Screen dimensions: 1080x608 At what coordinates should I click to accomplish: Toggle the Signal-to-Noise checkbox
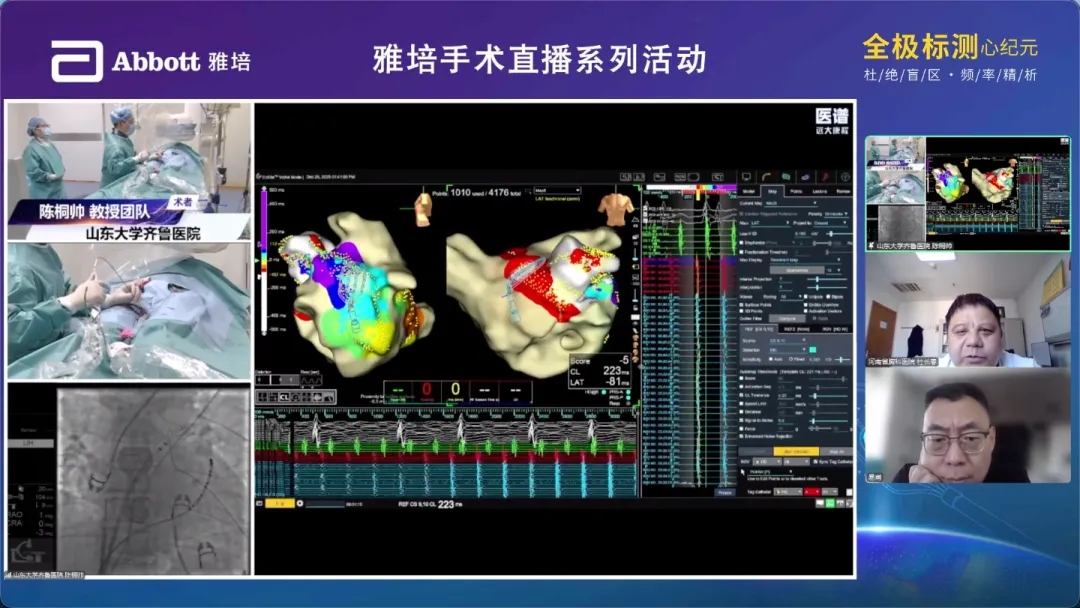point(742,421)
